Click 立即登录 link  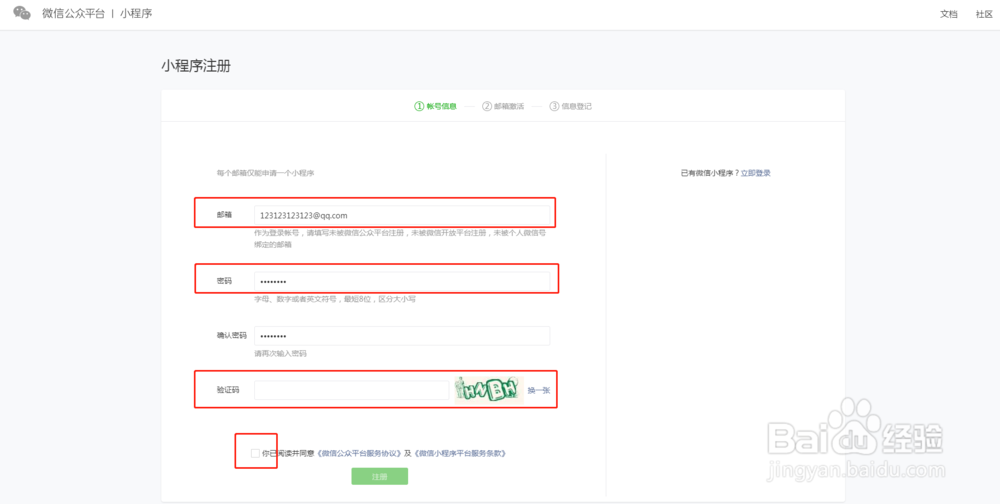(756, 173)
